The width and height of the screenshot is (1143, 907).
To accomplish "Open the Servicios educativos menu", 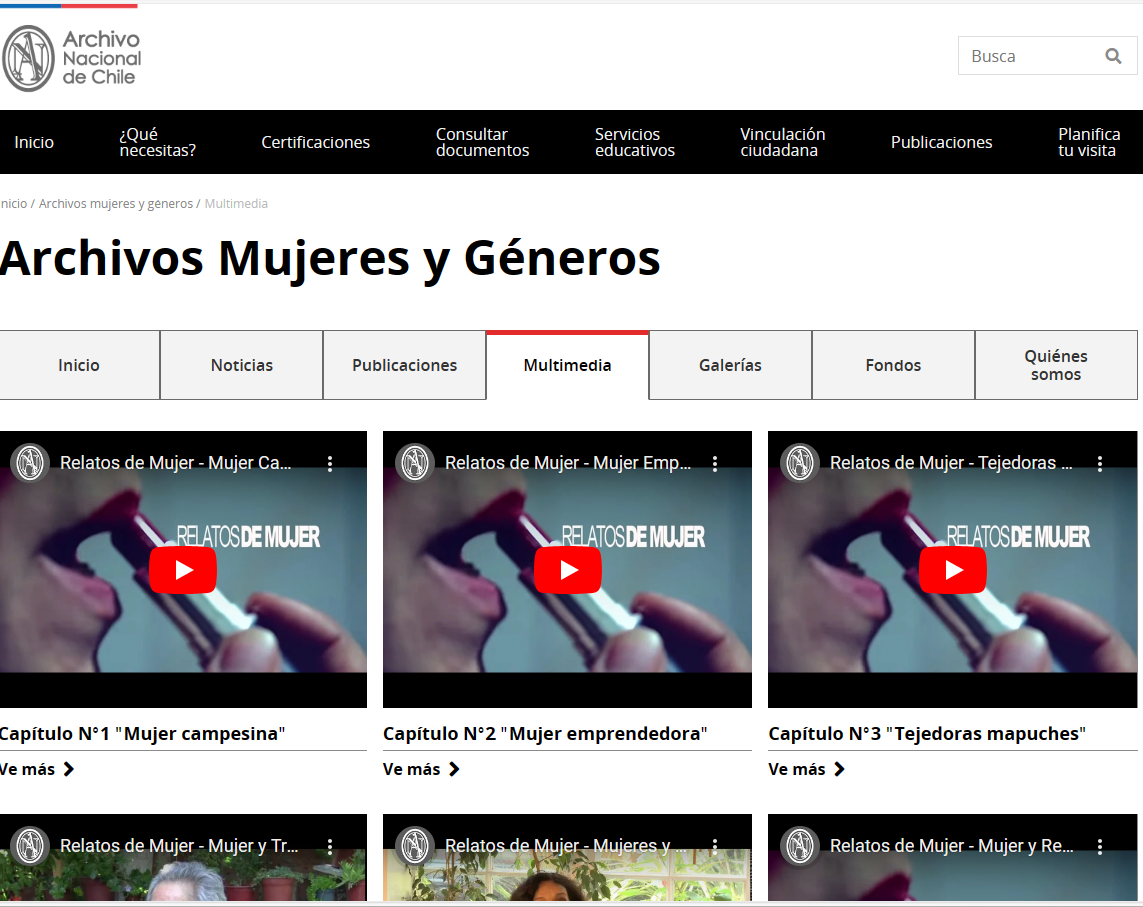I will click(635, 142).
